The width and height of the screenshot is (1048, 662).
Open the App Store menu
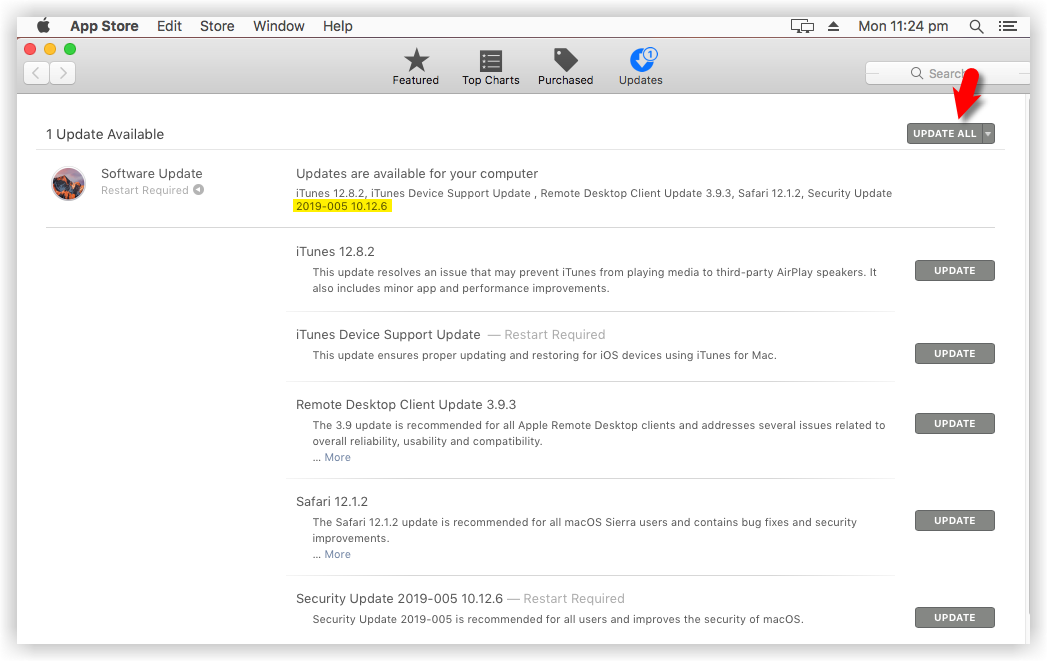tap(104, 26)
